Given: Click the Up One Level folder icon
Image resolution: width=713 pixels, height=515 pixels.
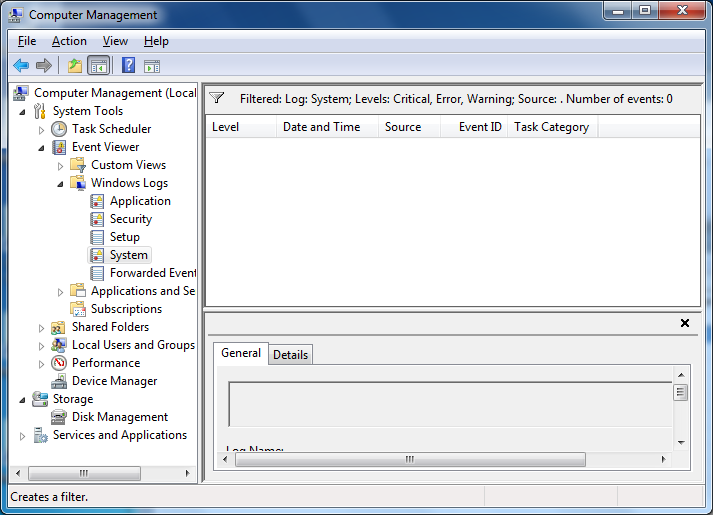Looking at the screenshot, I should [x=74, y=66].
